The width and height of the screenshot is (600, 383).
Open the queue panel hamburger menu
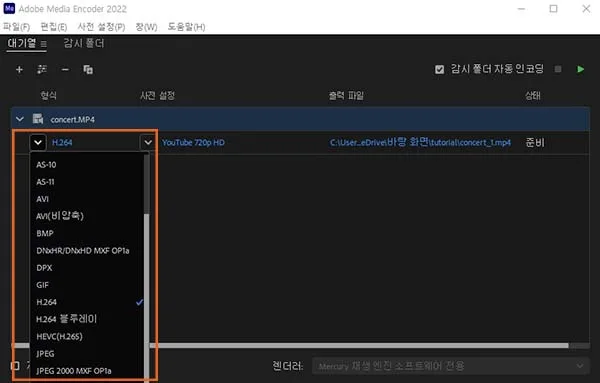click(44, 44)
